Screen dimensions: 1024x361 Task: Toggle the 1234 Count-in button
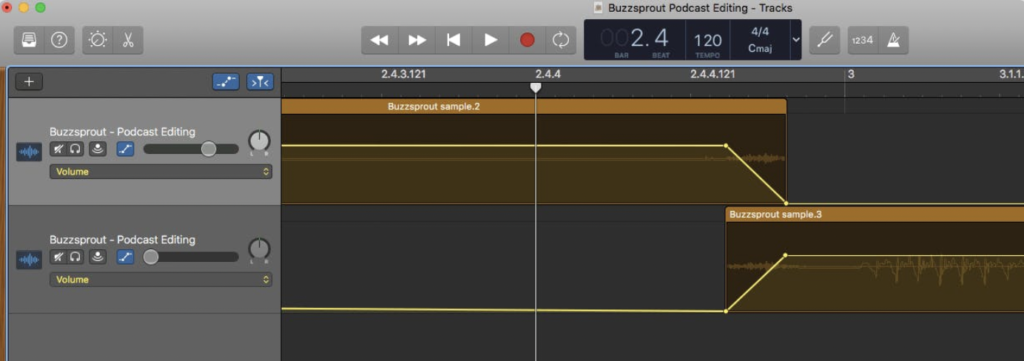[862, 40]
